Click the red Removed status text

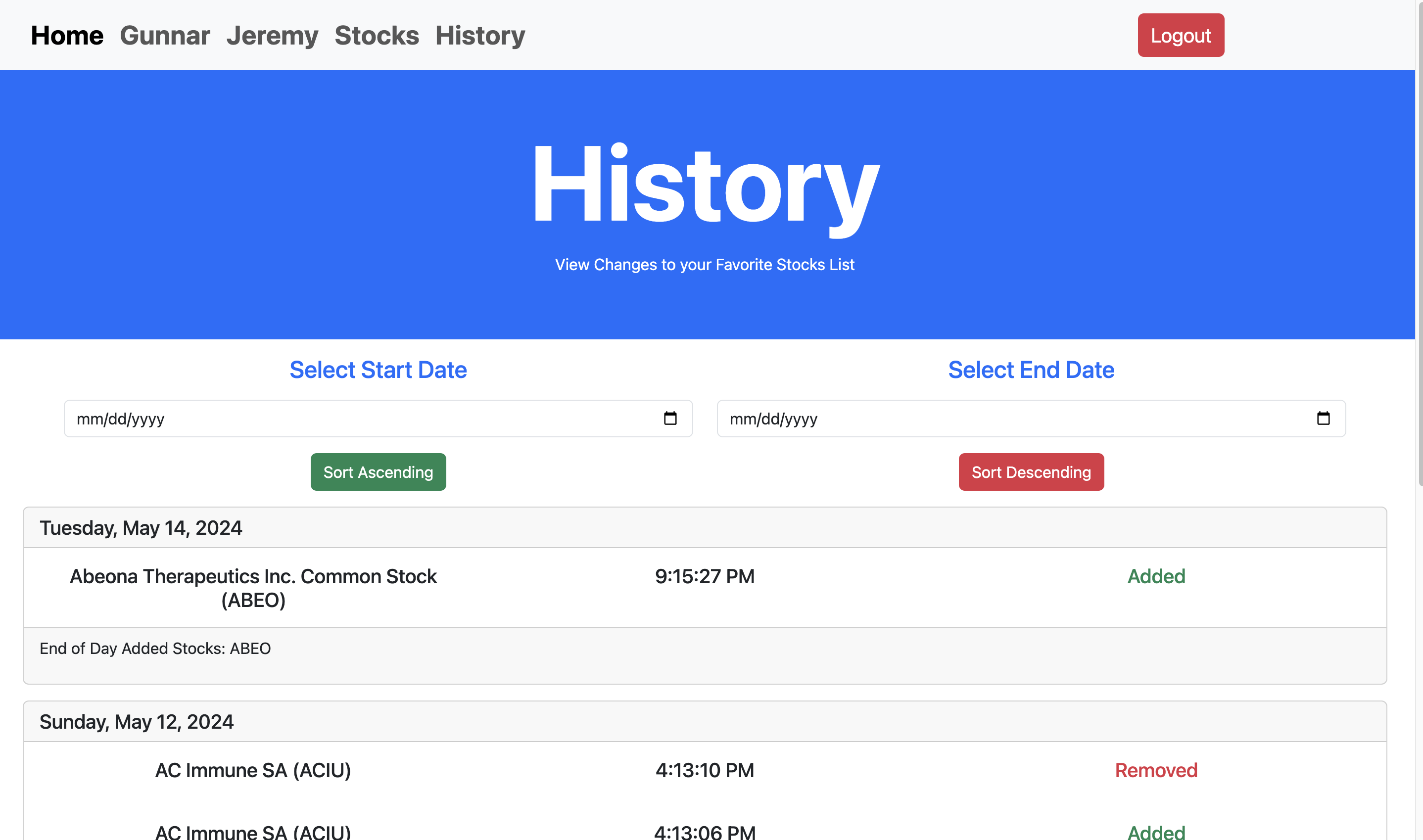[x=1156, y=770]
